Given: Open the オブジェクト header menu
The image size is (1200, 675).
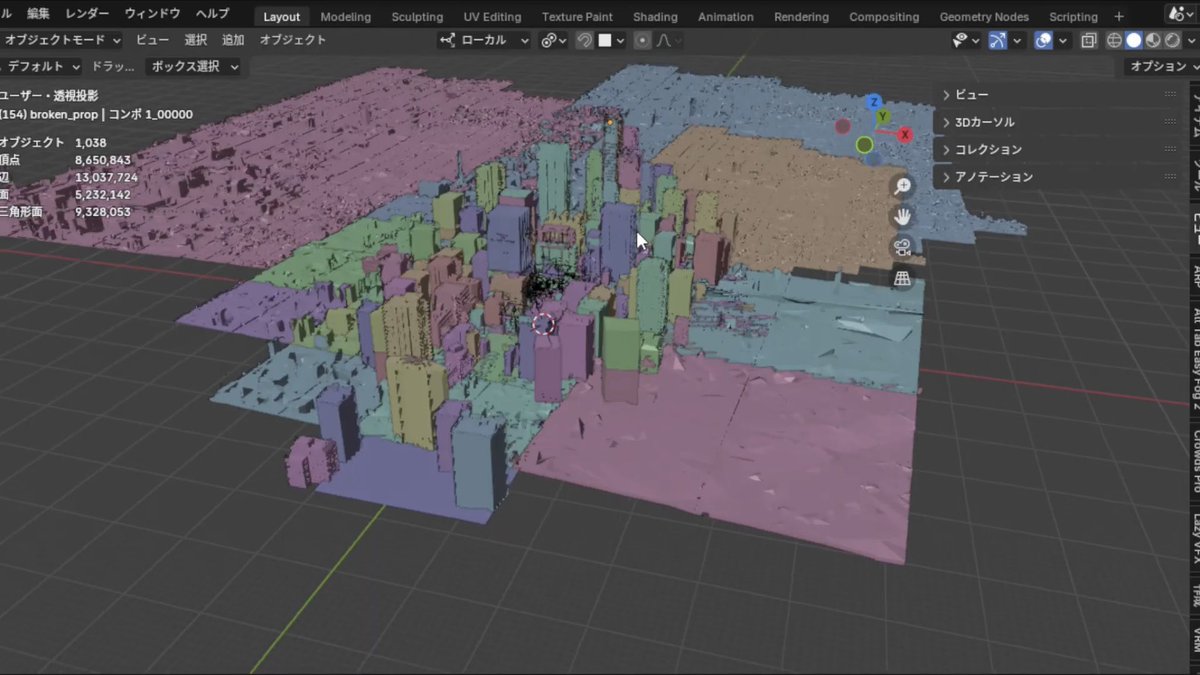Looking at the screenshot, I should pos(293,40).
